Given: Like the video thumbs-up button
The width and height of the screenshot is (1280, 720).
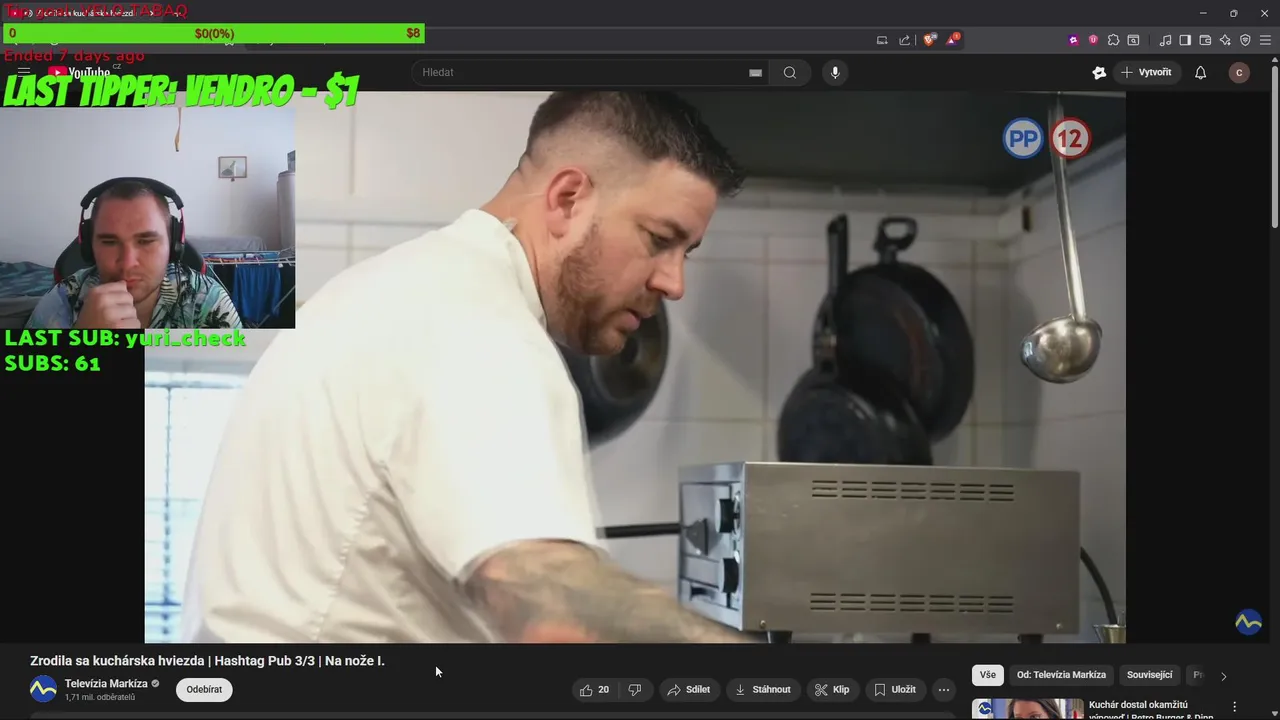Looking at the screenshot, I should click(594, 690).
